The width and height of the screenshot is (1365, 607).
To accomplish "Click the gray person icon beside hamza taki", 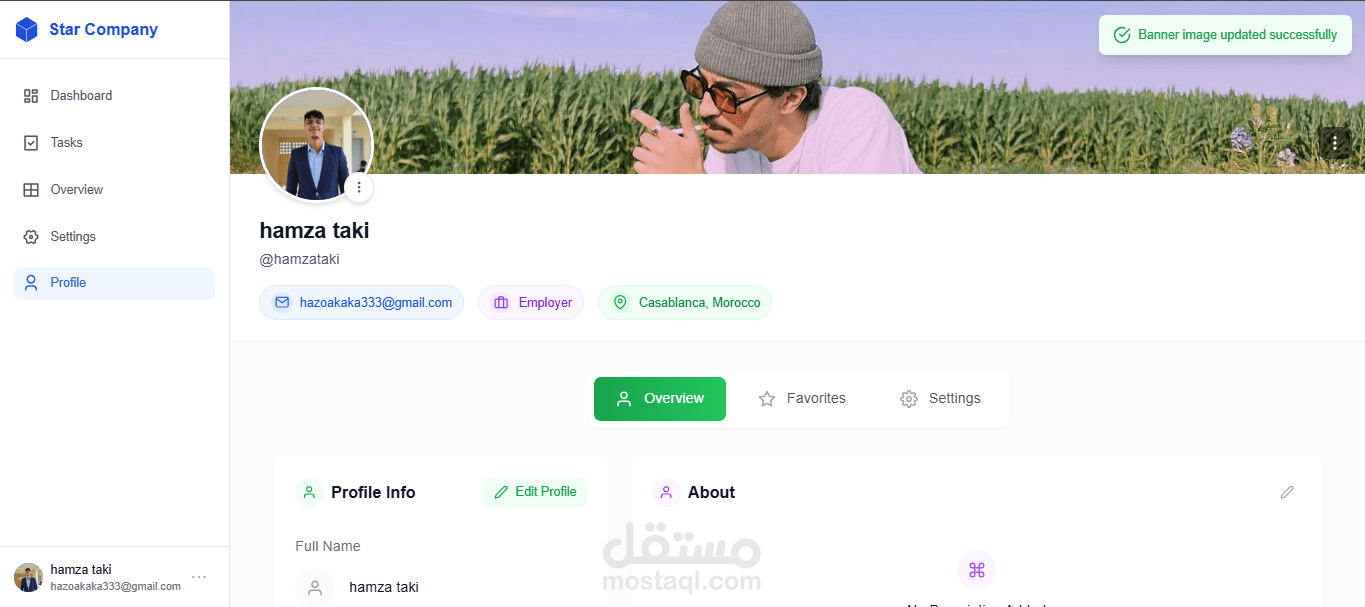I will [315, 588].
